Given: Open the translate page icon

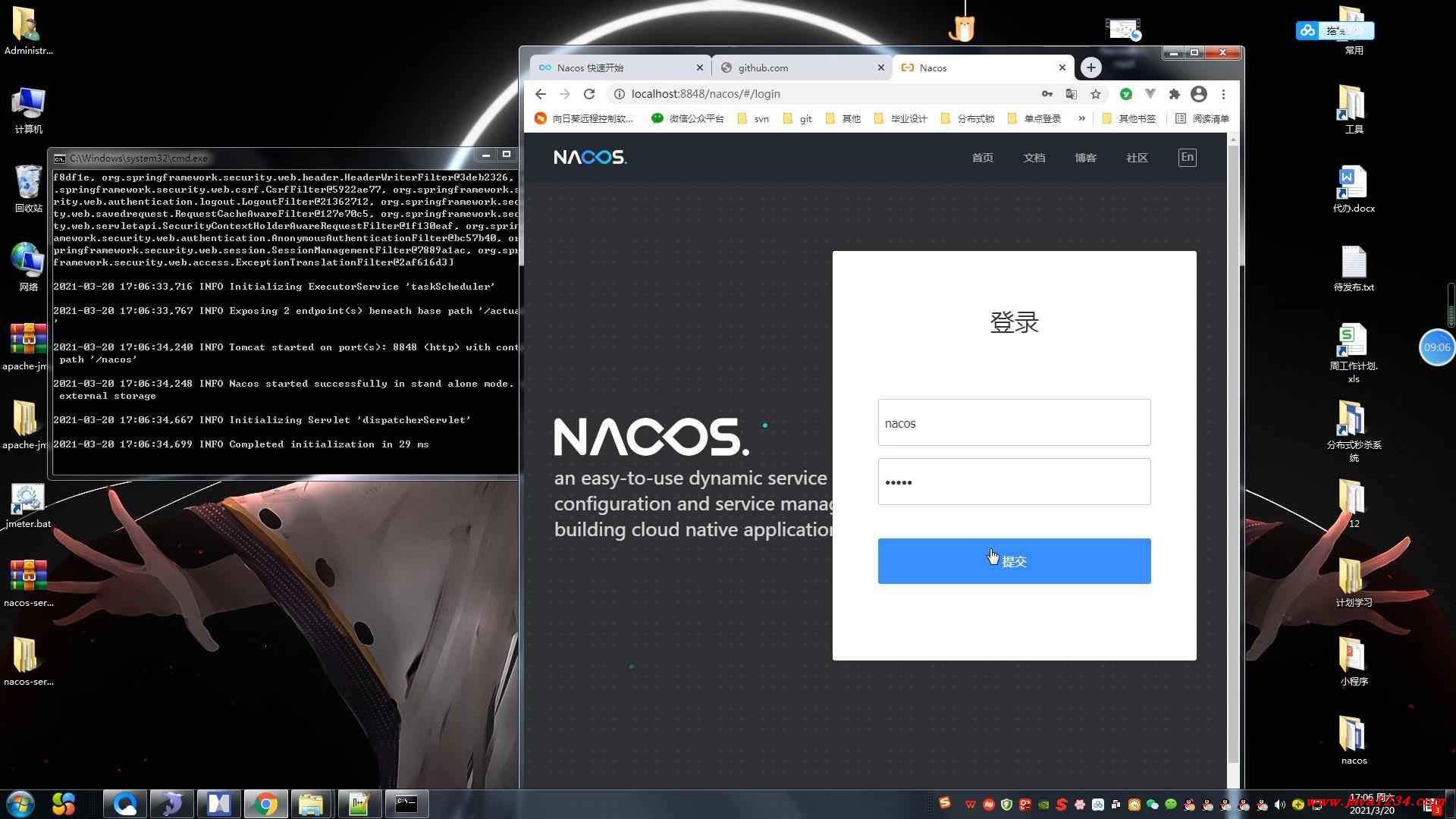Looking at the screenshot, I should click(1072, 94).
